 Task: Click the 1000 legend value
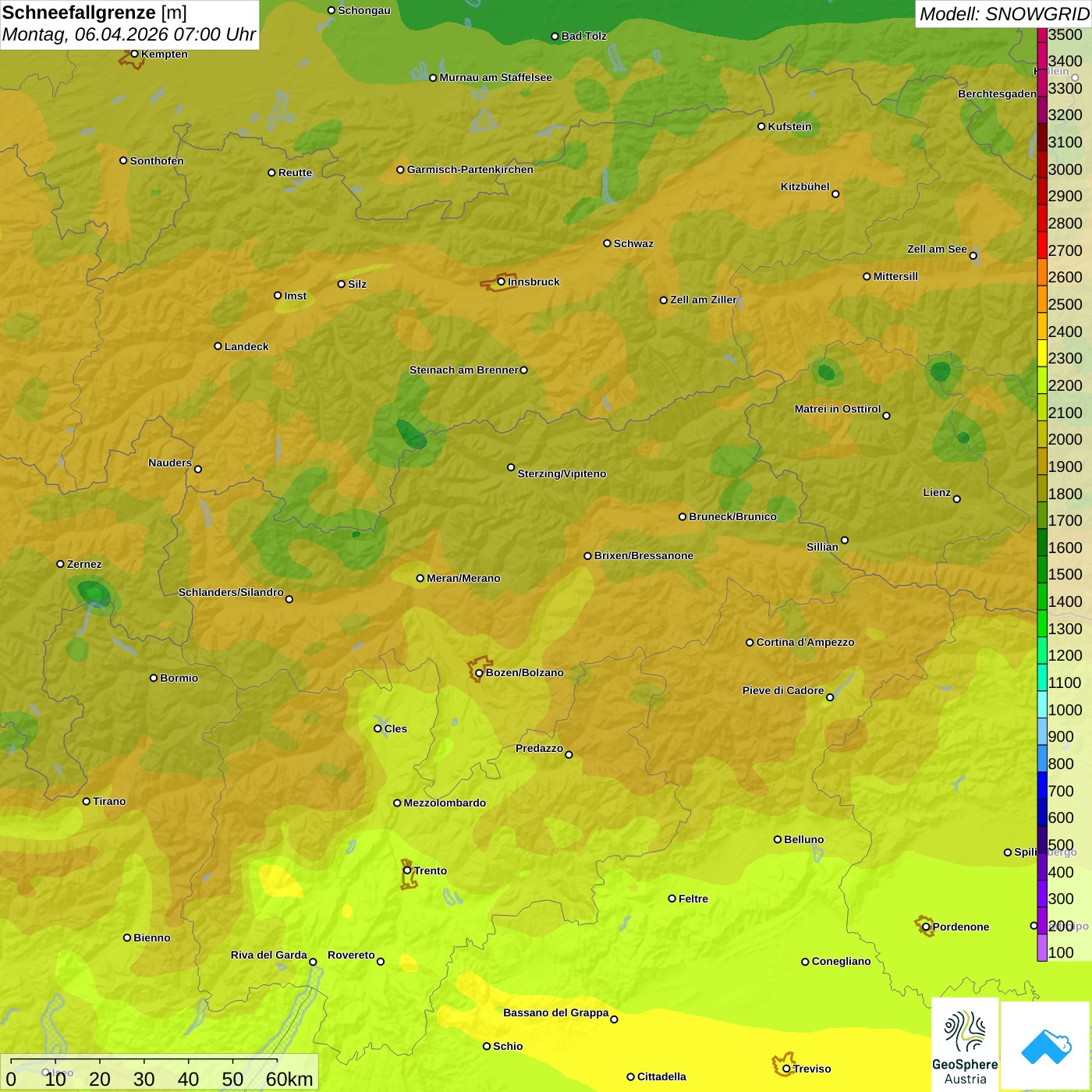pos(1065,710)
